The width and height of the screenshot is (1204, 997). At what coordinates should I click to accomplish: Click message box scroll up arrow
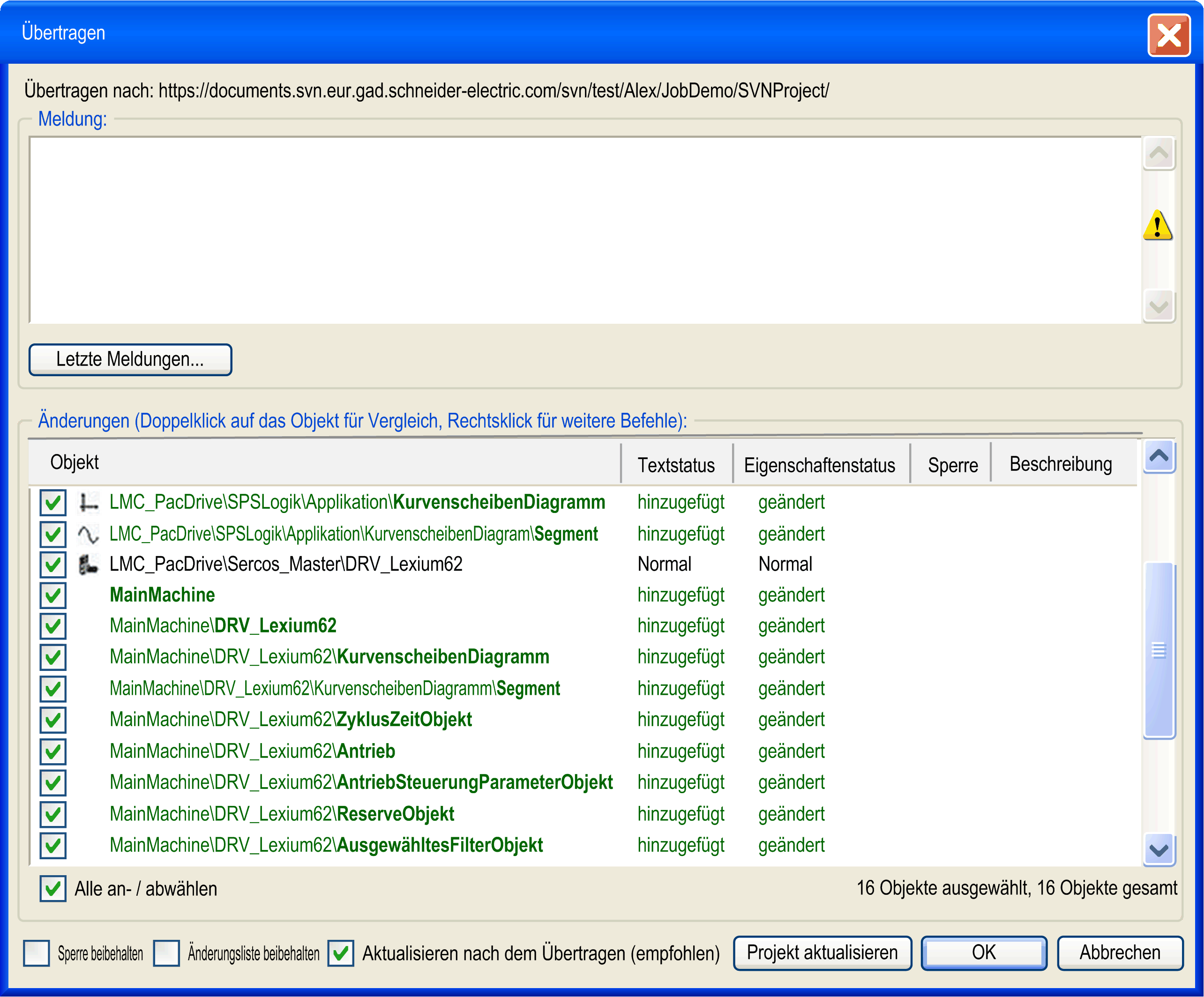pos(1159,154)
